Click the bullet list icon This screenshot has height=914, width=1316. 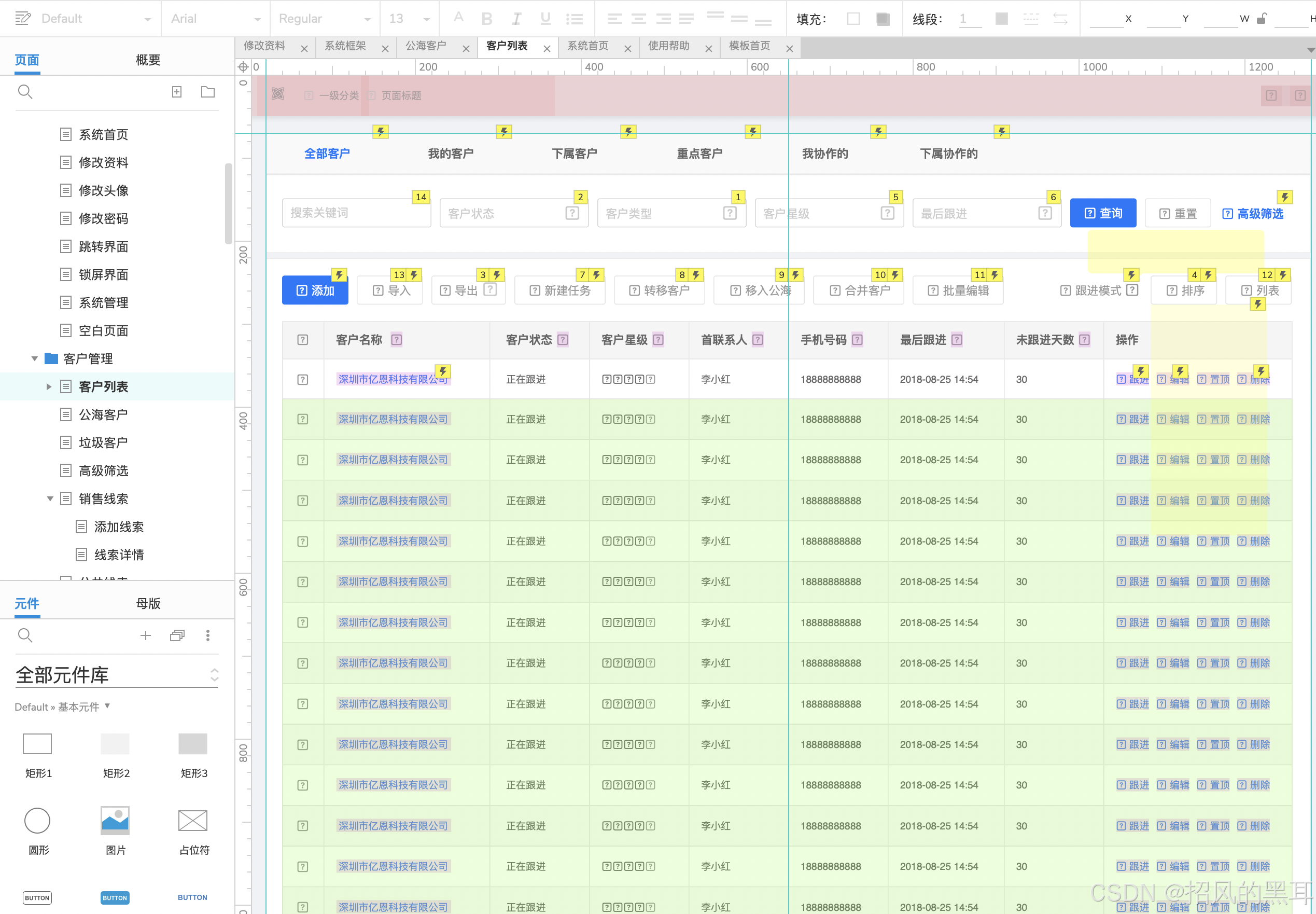tap(574, 19)
